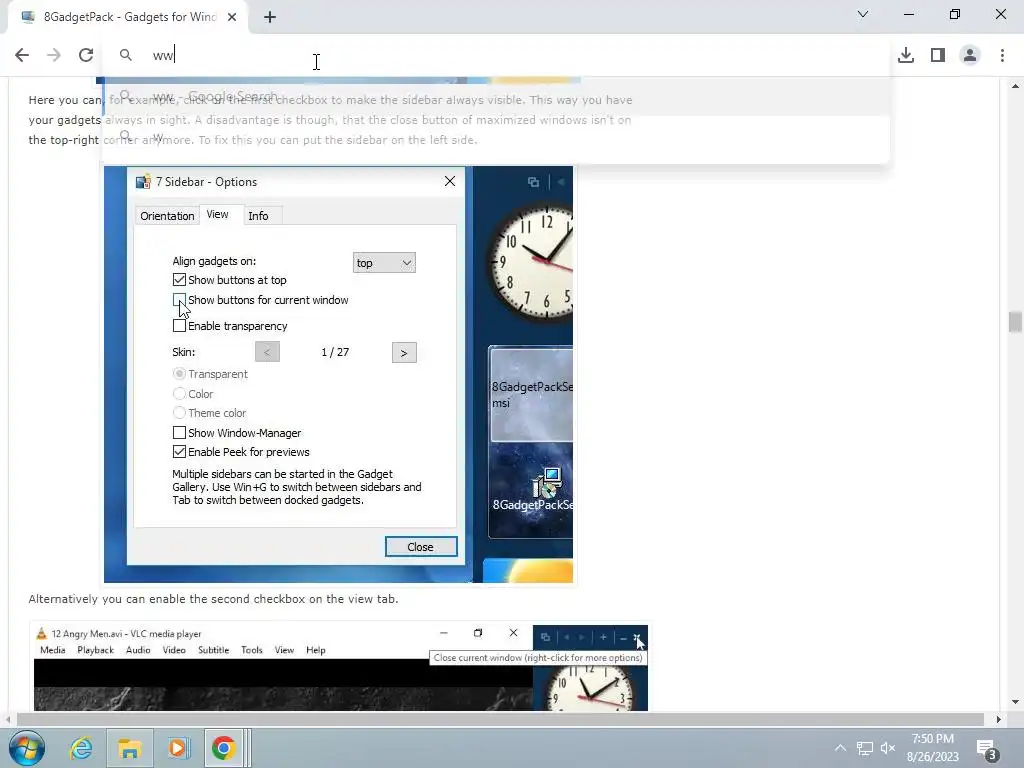This screenshot has width=1024, height=768.
Task: Open the Media menu in the VLC image
Action: [52, 650]
